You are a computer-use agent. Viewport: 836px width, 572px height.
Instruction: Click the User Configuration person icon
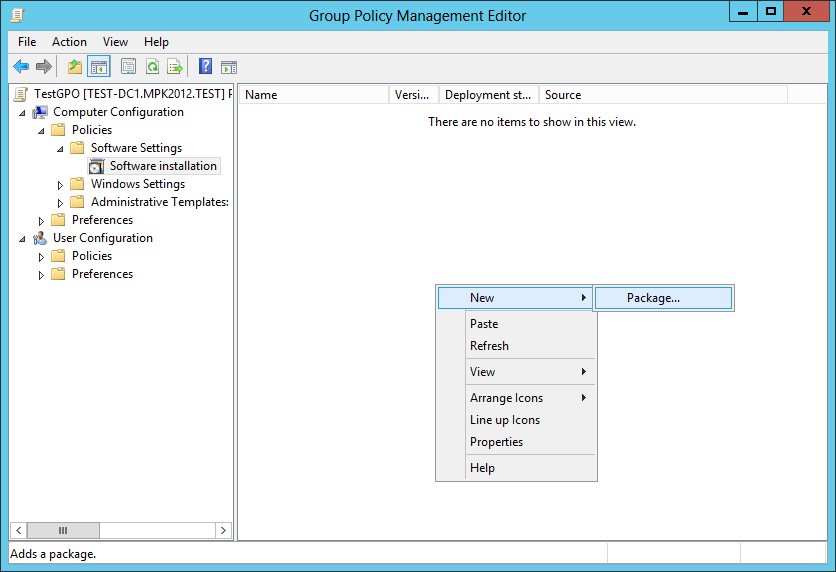pyautogui.click(x=39, y=238)
